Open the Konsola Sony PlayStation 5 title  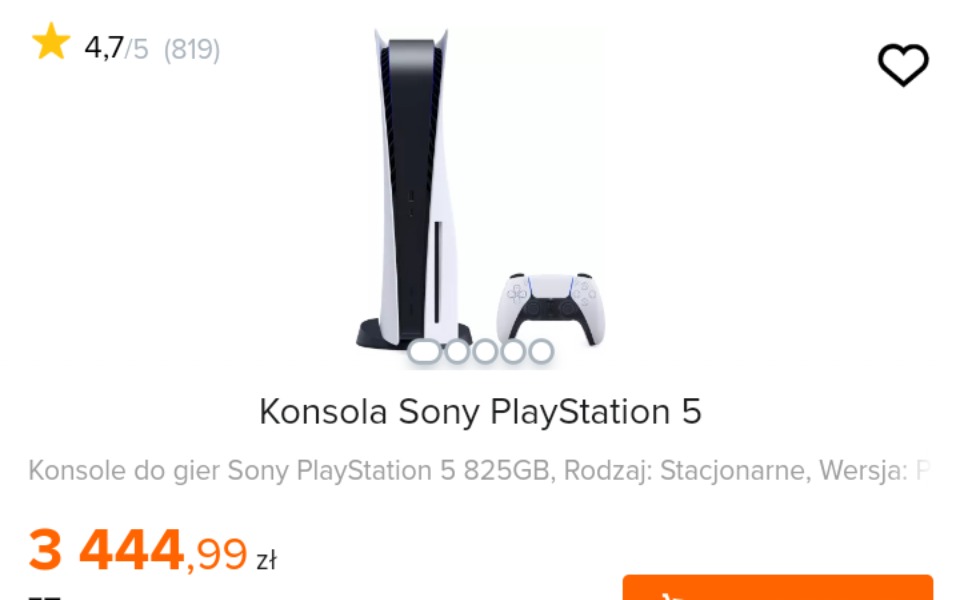(x=480, y=412)
